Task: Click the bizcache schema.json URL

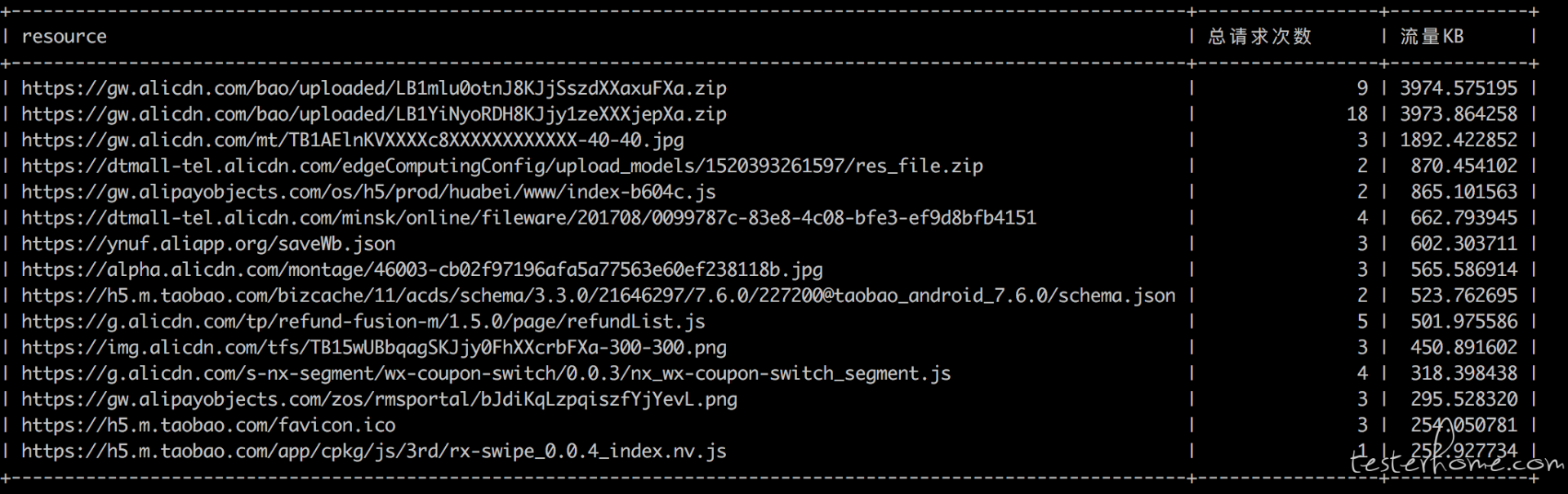Action: point(598,296)
